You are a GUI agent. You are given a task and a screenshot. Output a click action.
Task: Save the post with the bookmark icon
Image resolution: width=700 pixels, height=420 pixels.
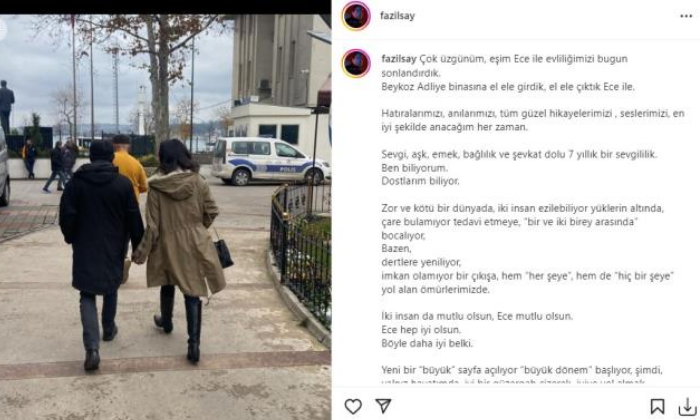(x=657, y=406)
